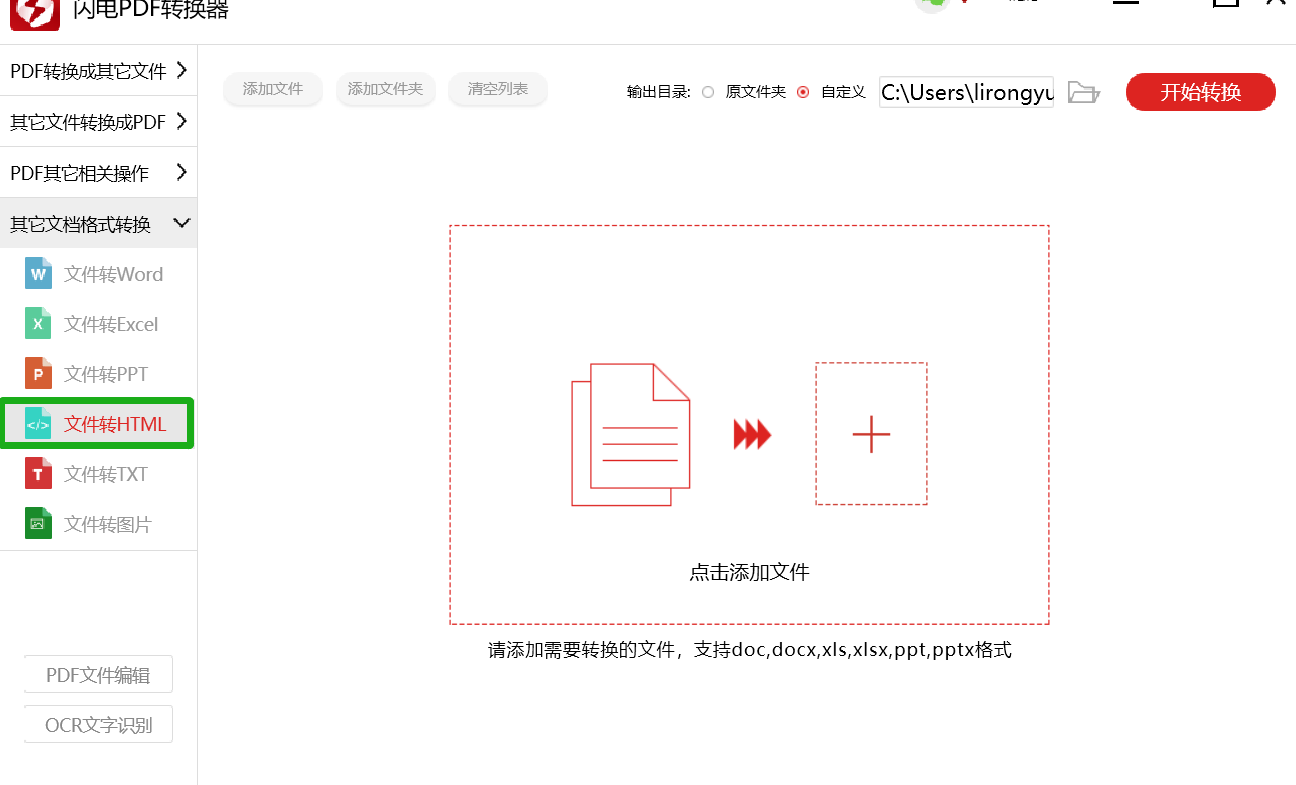Viewport: 1296px width, 785px height.
Task: Open the PDF其它相关操作 menu
Action: pos(98,172)
